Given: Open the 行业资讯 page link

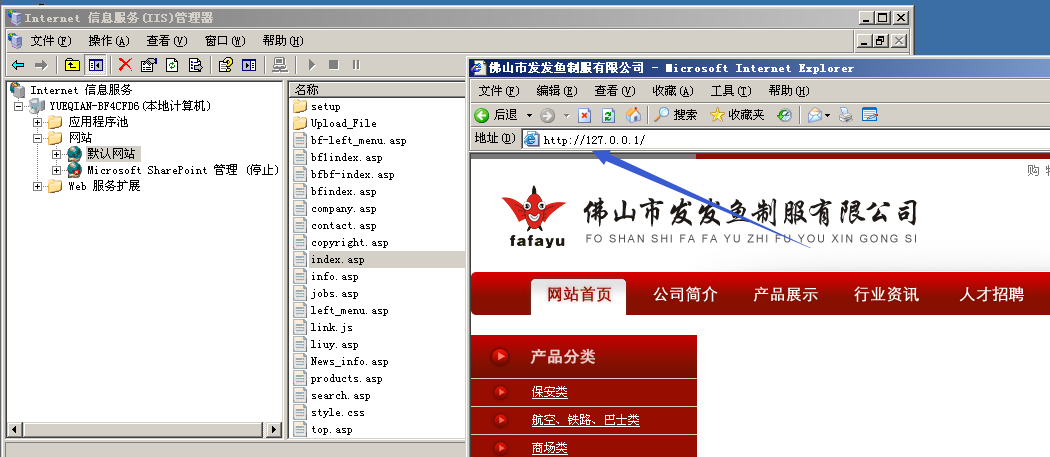Looking at the screenshot, I should (x=886, y=294).
